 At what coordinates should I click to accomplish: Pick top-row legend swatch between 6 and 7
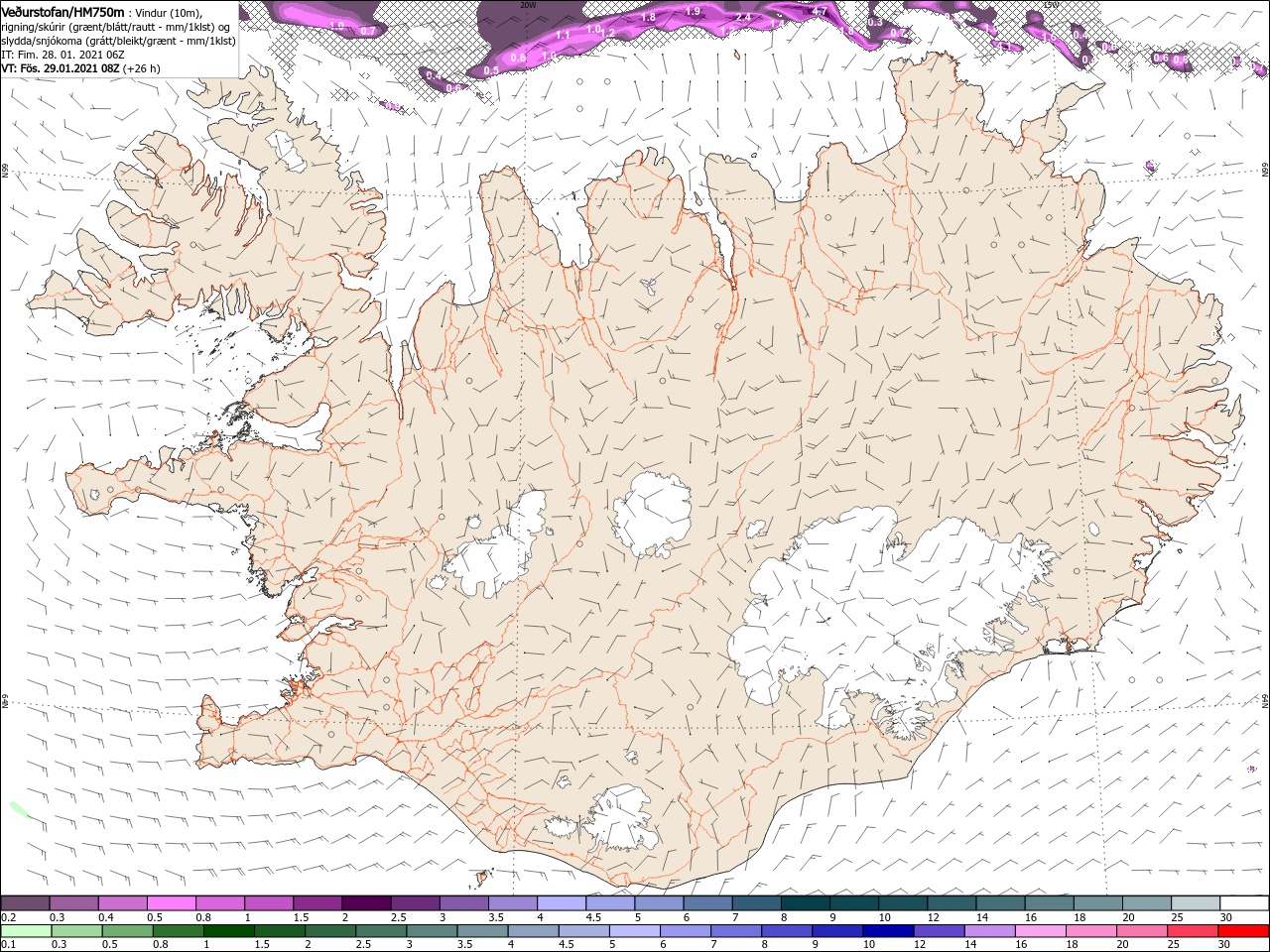tap(708, 902)
